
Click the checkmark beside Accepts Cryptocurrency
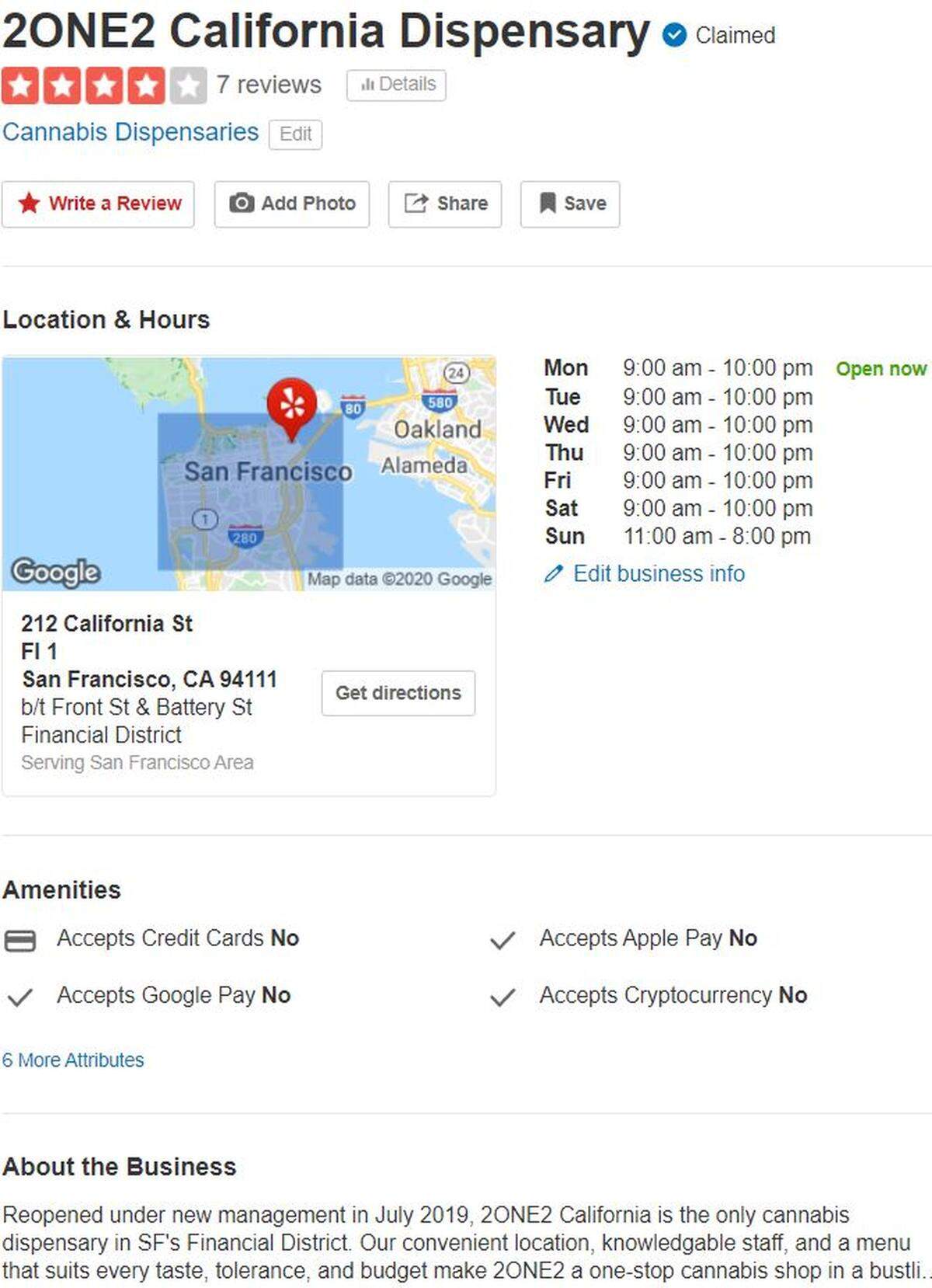503,997
